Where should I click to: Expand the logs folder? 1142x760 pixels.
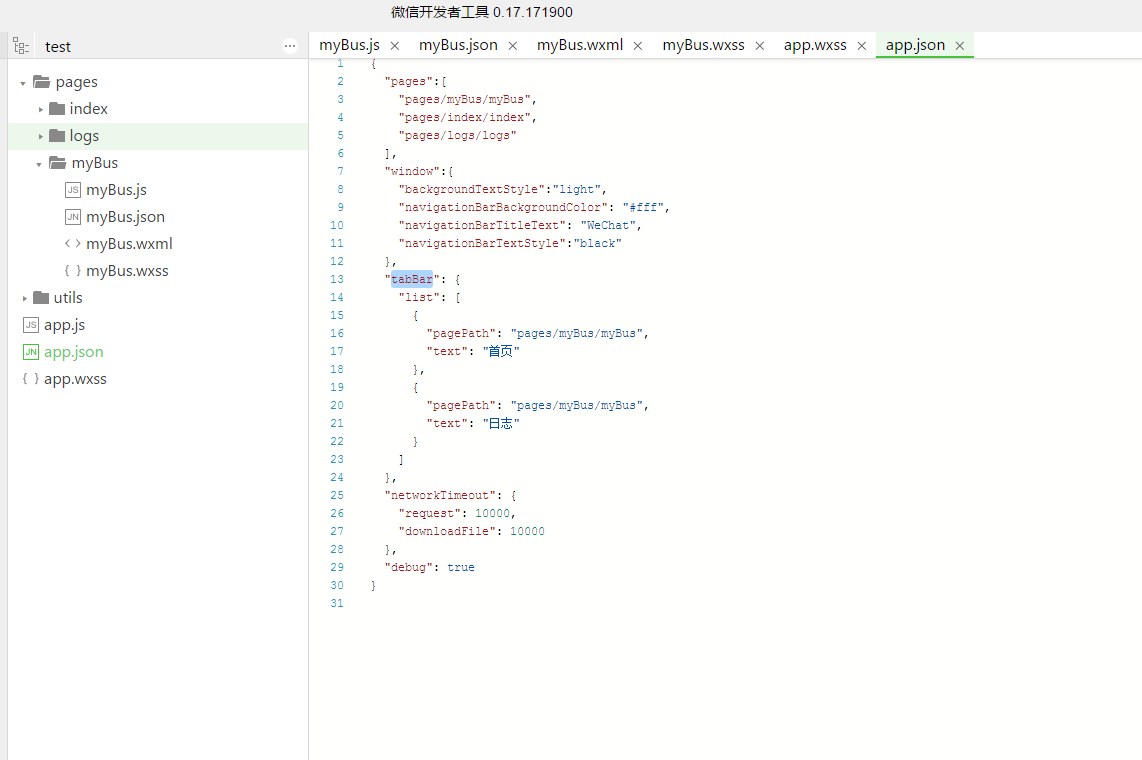point(41,136)
